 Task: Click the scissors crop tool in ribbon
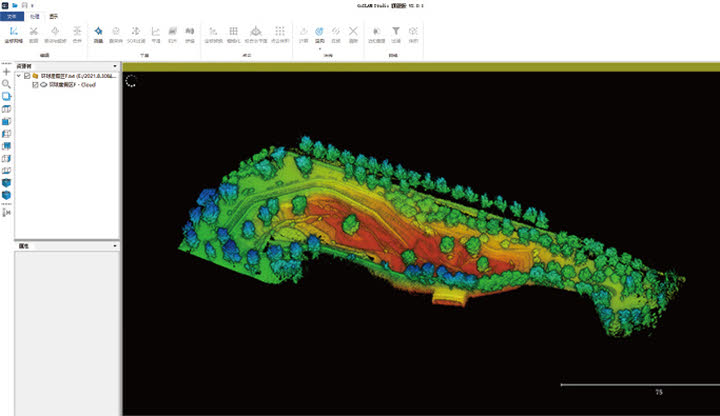pyautogui.click(x=33, y=33)
